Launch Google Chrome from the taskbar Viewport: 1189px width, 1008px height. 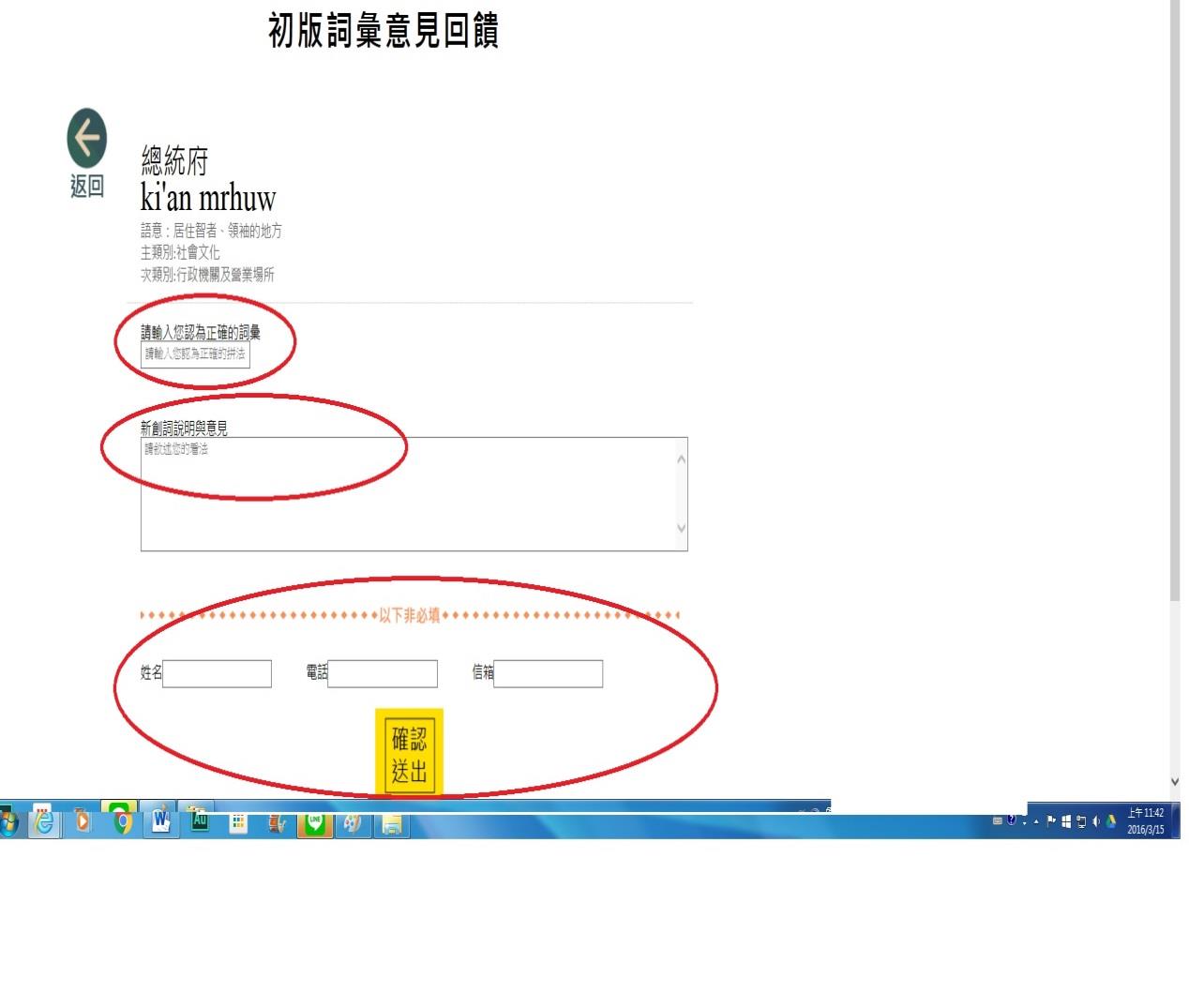pos(122,821)
